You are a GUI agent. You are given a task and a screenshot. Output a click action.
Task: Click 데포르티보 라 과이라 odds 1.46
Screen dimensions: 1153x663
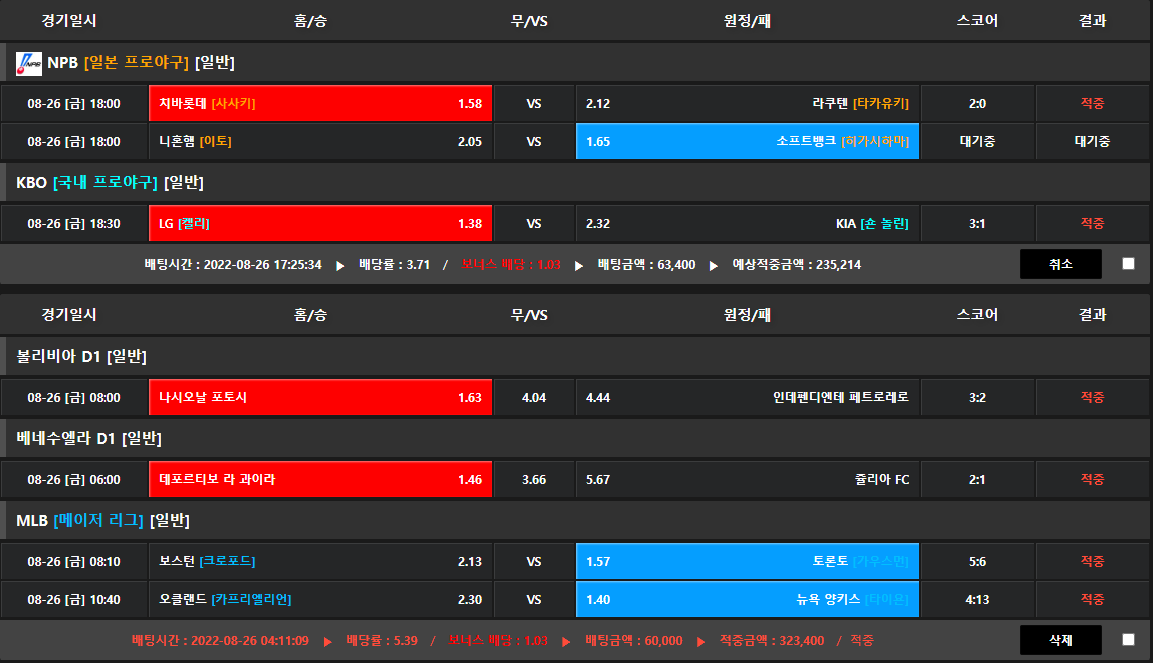320,479
